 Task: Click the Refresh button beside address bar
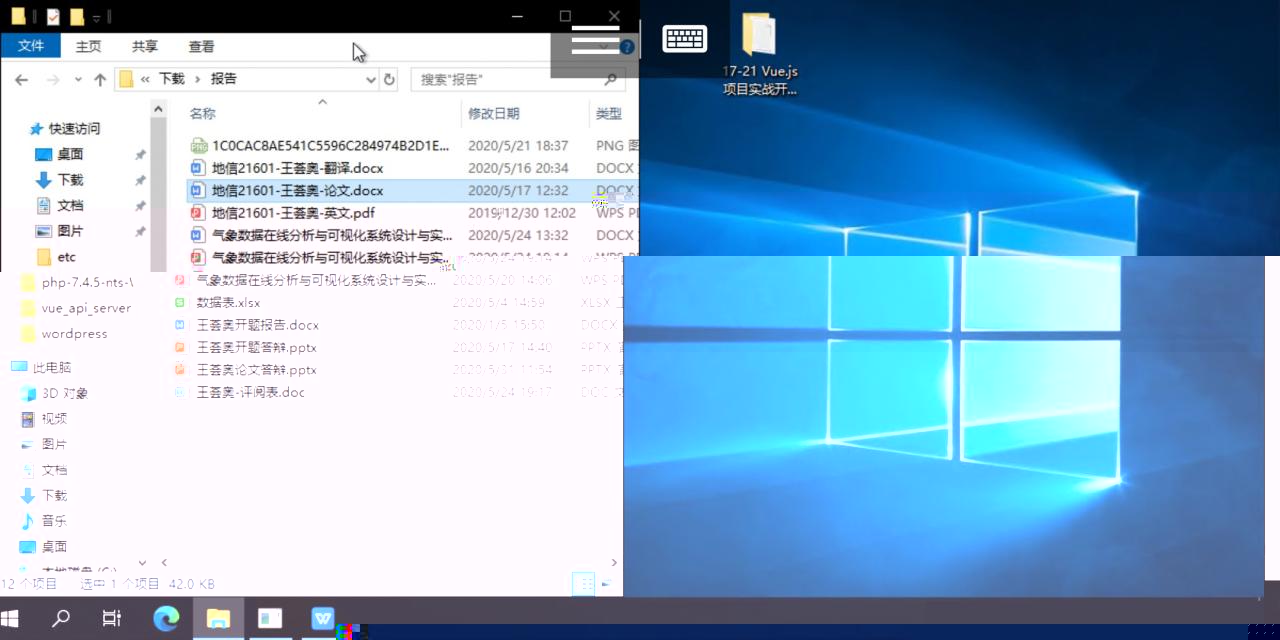pyautogui.click(x=389, y=79)
